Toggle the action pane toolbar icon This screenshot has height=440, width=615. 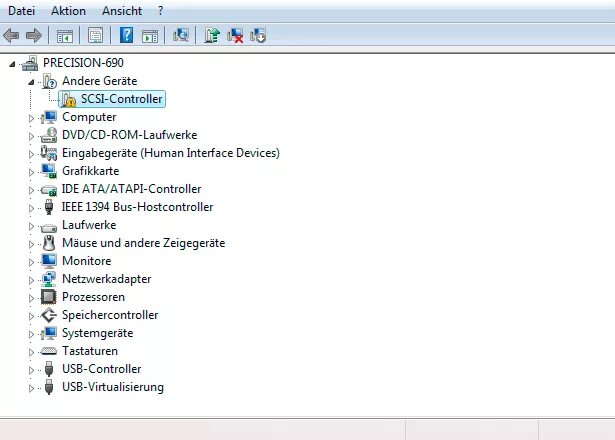tap(150, 36)
